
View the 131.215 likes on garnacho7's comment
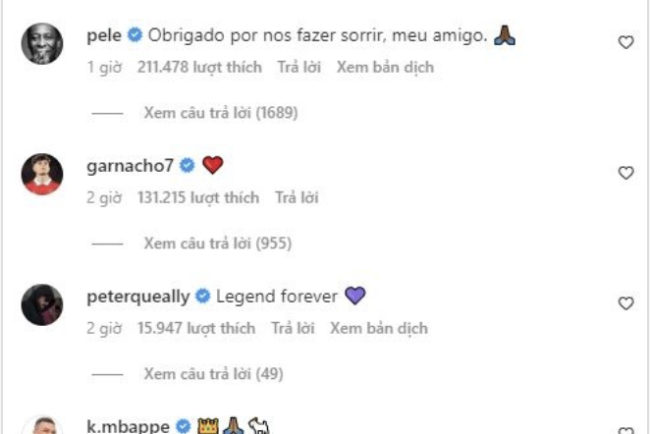199,198
